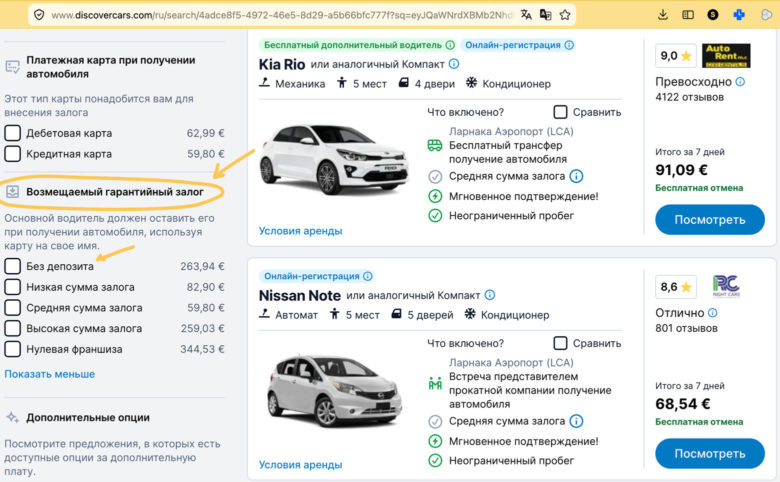Click the meet and greet icon for Nissan Note
Screen dimensions: 780x482
click(435, 384)
